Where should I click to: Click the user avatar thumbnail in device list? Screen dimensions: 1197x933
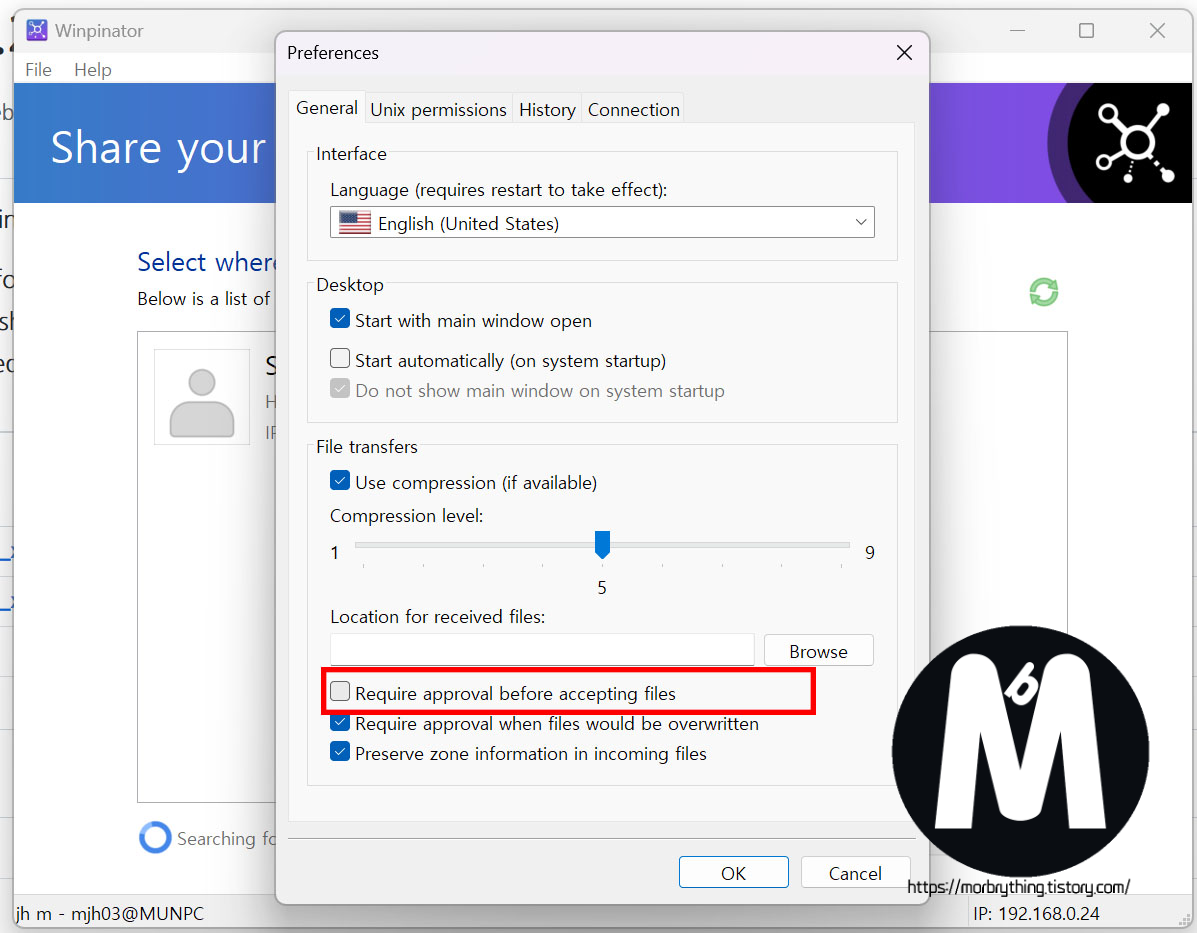click(202, 397)
